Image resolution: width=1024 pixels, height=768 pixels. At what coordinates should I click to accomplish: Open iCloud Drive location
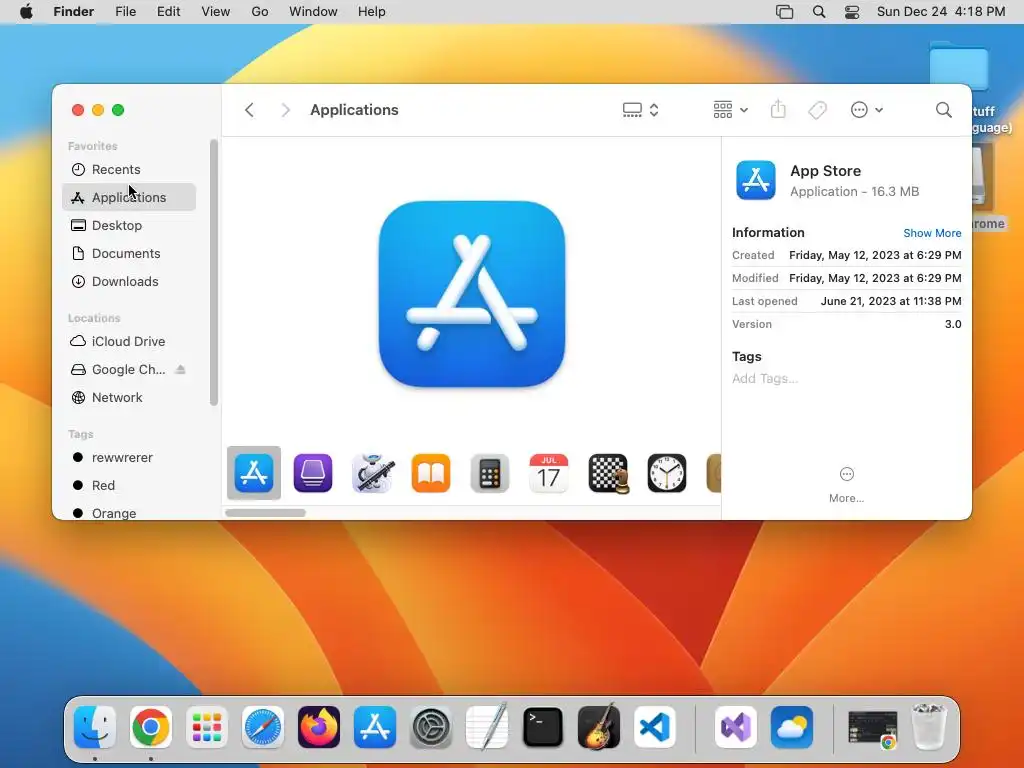[x=129, y=342]
